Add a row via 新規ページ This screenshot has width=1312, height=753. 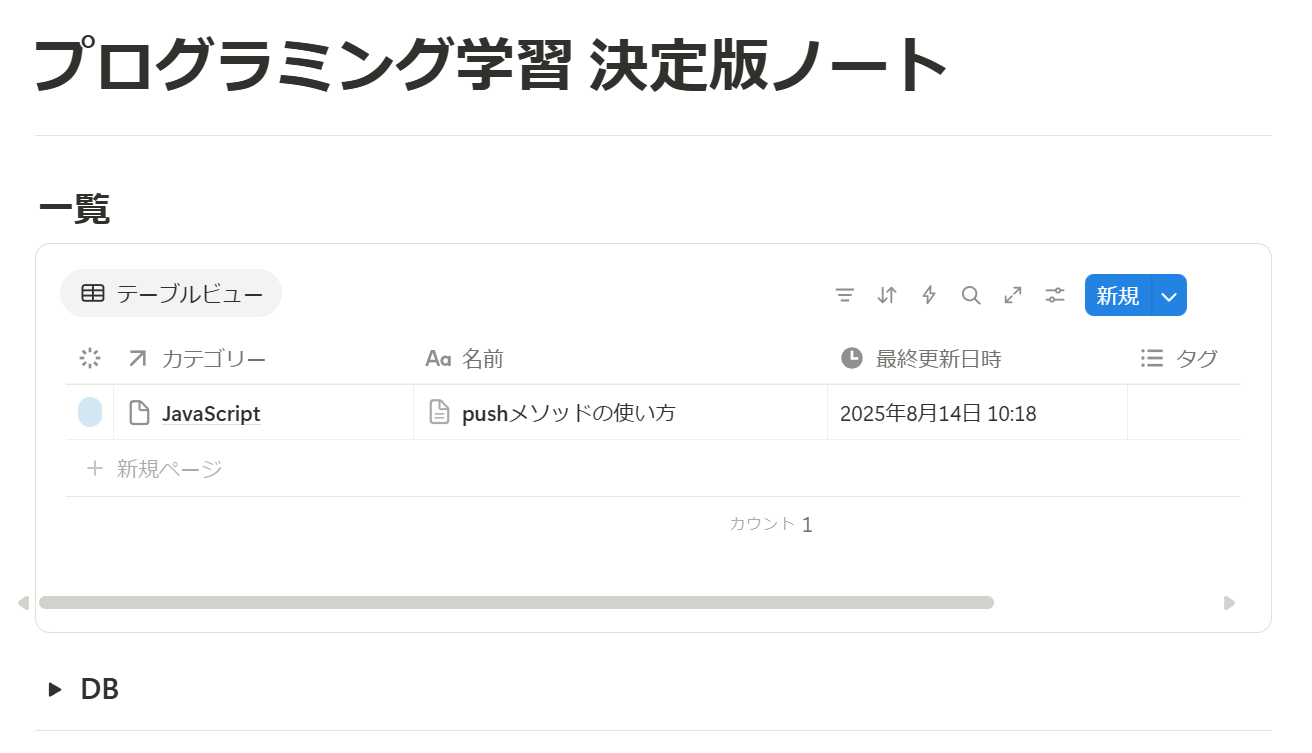point(168,468)
